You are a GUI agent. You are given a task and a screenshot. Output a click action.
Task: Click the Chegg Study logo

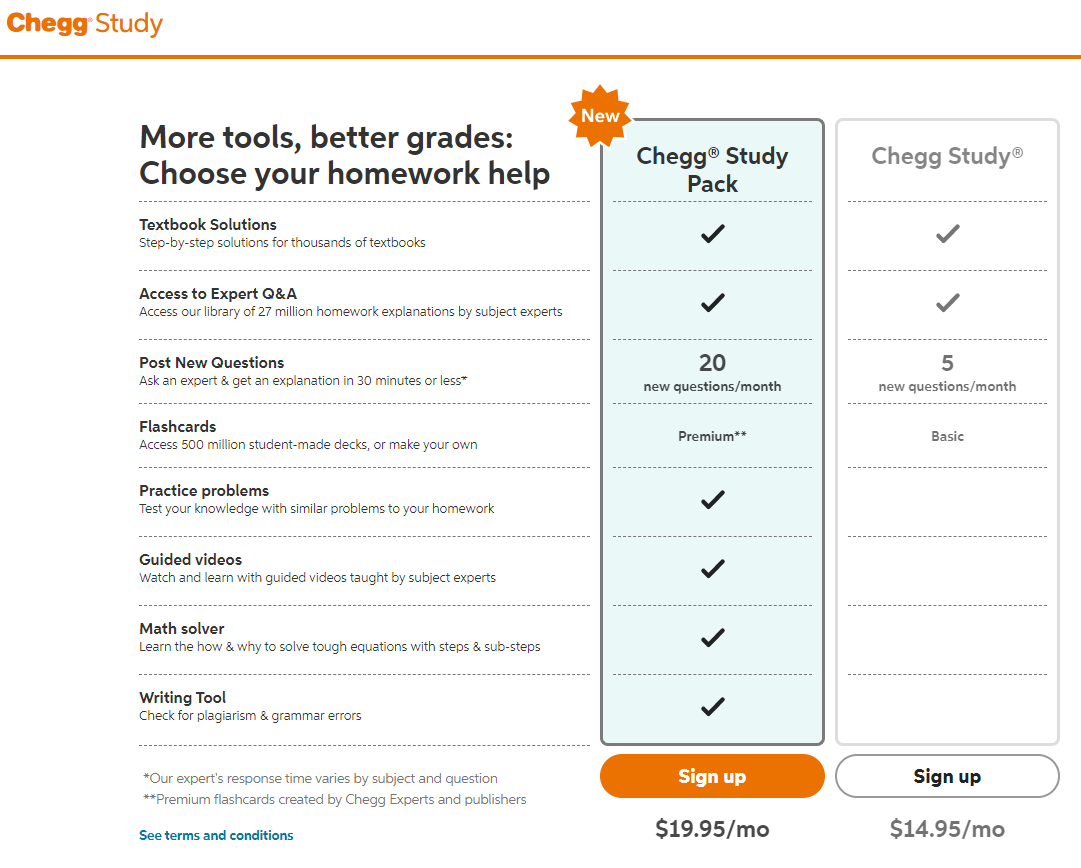tap(85, 23)
